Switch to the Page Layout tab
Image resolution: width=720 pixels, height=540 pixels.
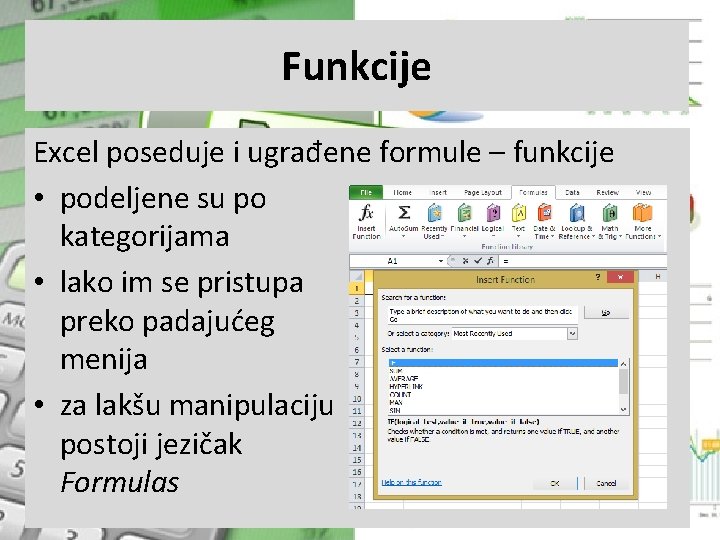coord(483,192)
